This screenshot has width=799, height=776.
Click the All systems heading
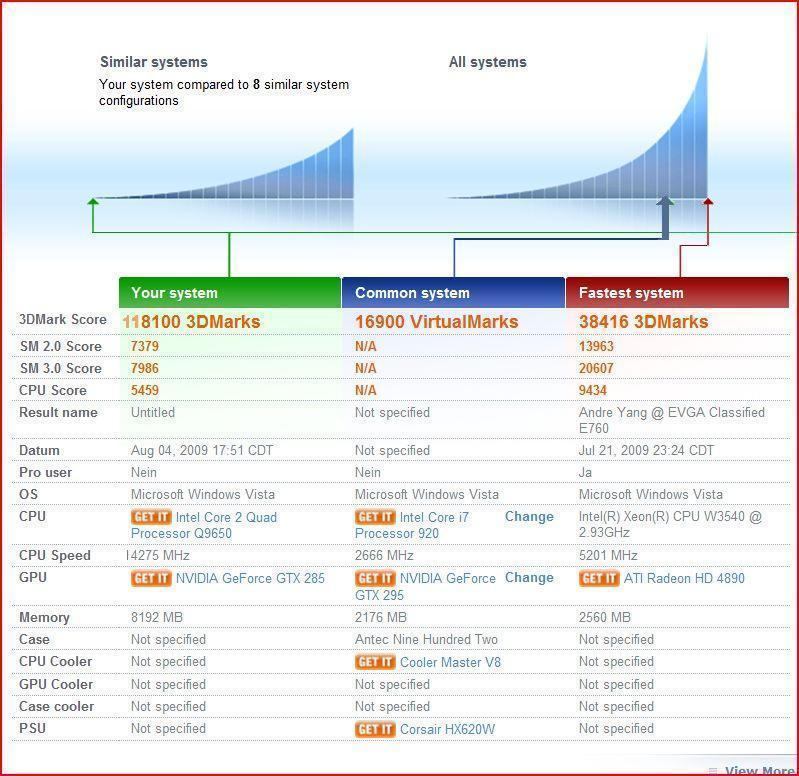pos(488,62)
